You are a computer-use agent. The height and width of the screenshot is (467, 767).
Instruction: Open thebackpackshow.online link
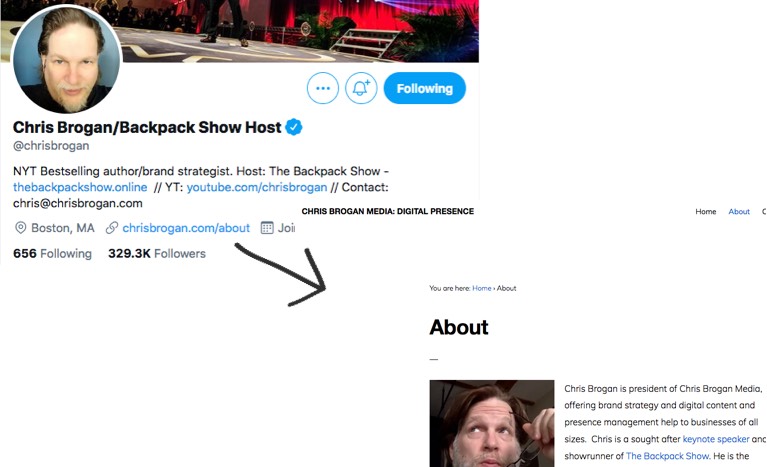pyautogui.click(x=80, y=187)
